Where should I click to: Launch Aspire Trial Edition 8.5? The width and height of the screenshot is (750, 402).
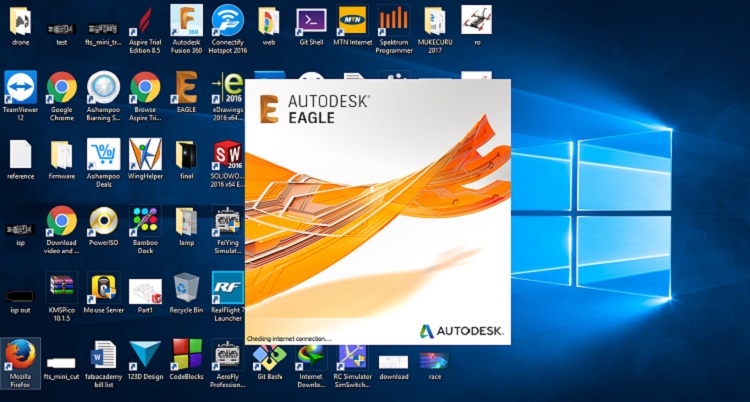145,22
